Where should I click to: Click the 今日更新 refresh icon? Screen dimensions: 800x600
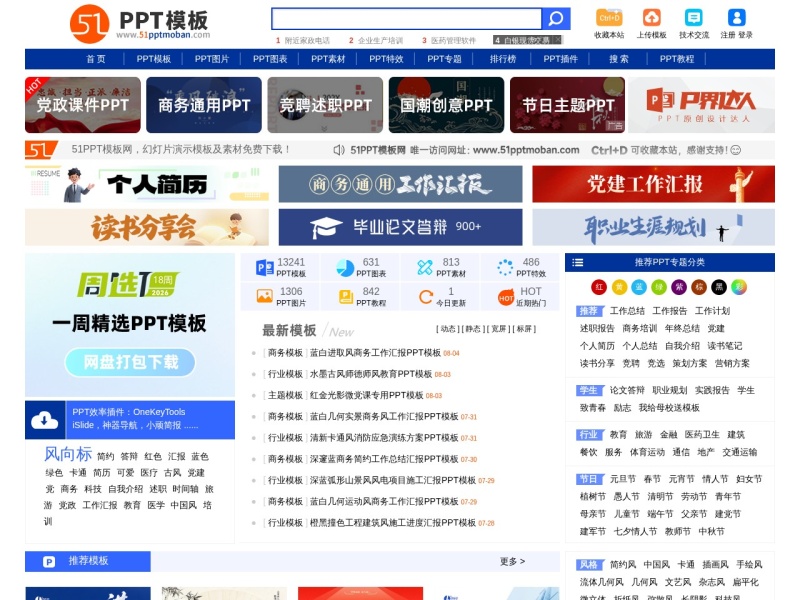[426, 296]
